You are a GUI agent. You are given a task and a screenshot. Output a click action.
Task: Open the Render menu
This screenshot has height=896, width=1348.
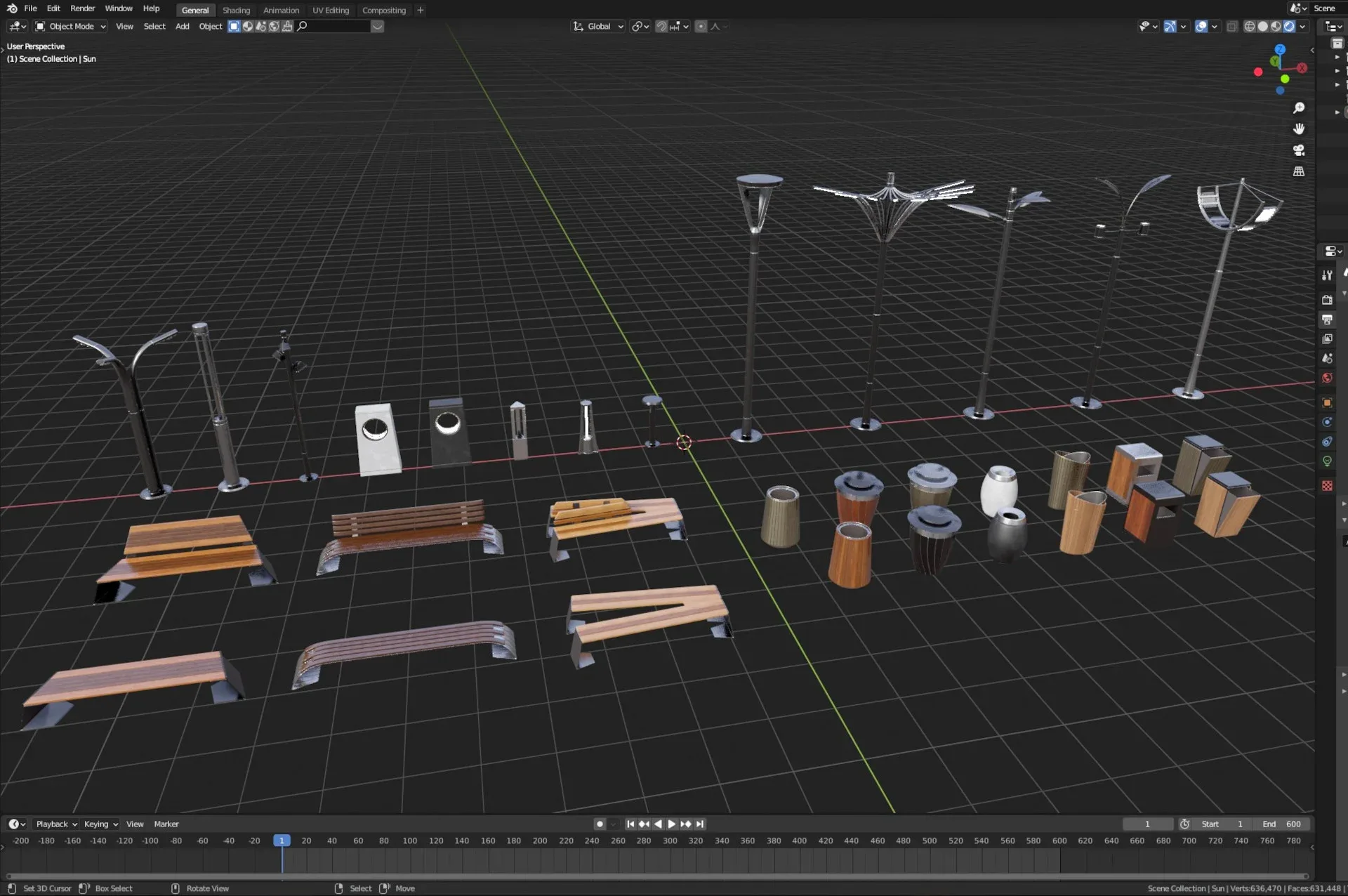pos(83,8)
